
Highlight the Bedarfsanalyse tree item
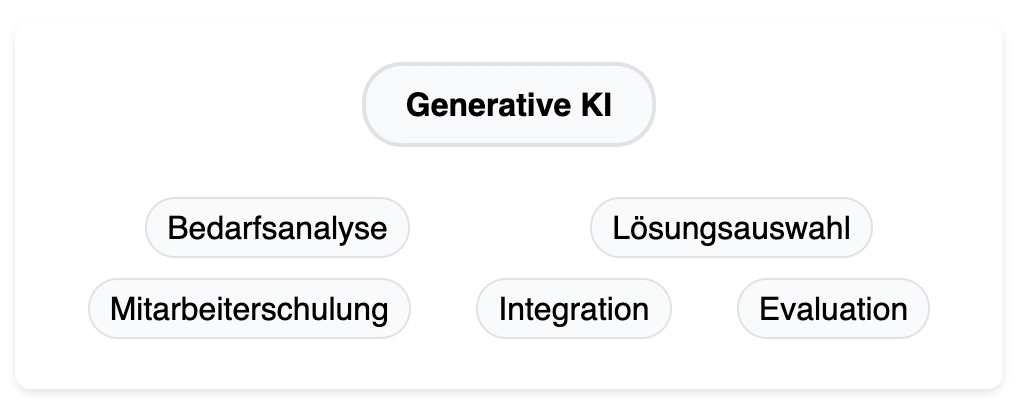tap(277, 228)
